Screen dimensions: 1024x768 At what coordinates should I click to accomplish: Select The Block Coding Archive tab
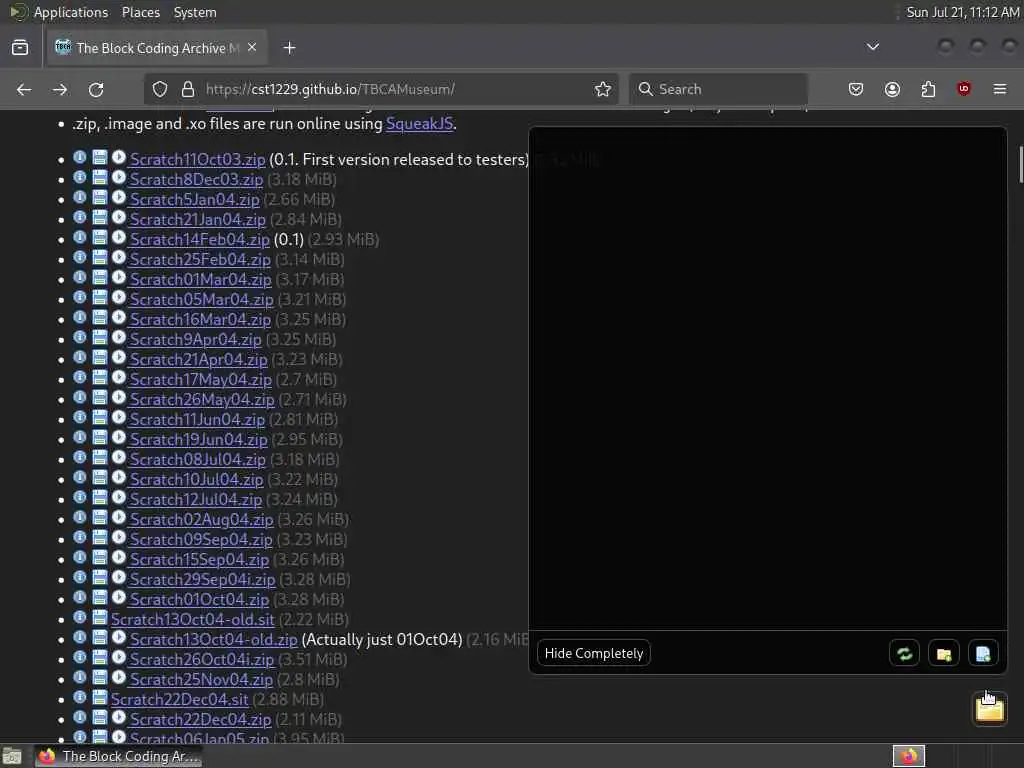click(x=157, y=48)
